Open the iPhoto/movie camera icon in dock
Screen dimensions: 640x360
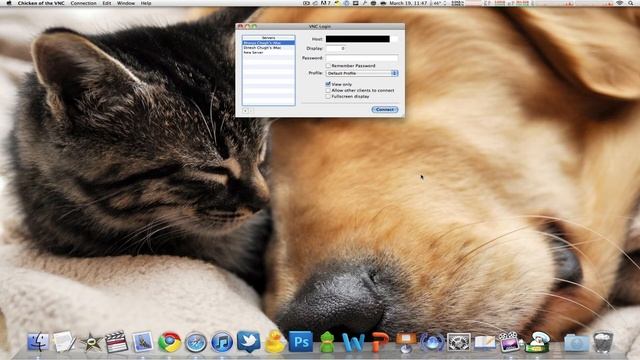[509, 341]
